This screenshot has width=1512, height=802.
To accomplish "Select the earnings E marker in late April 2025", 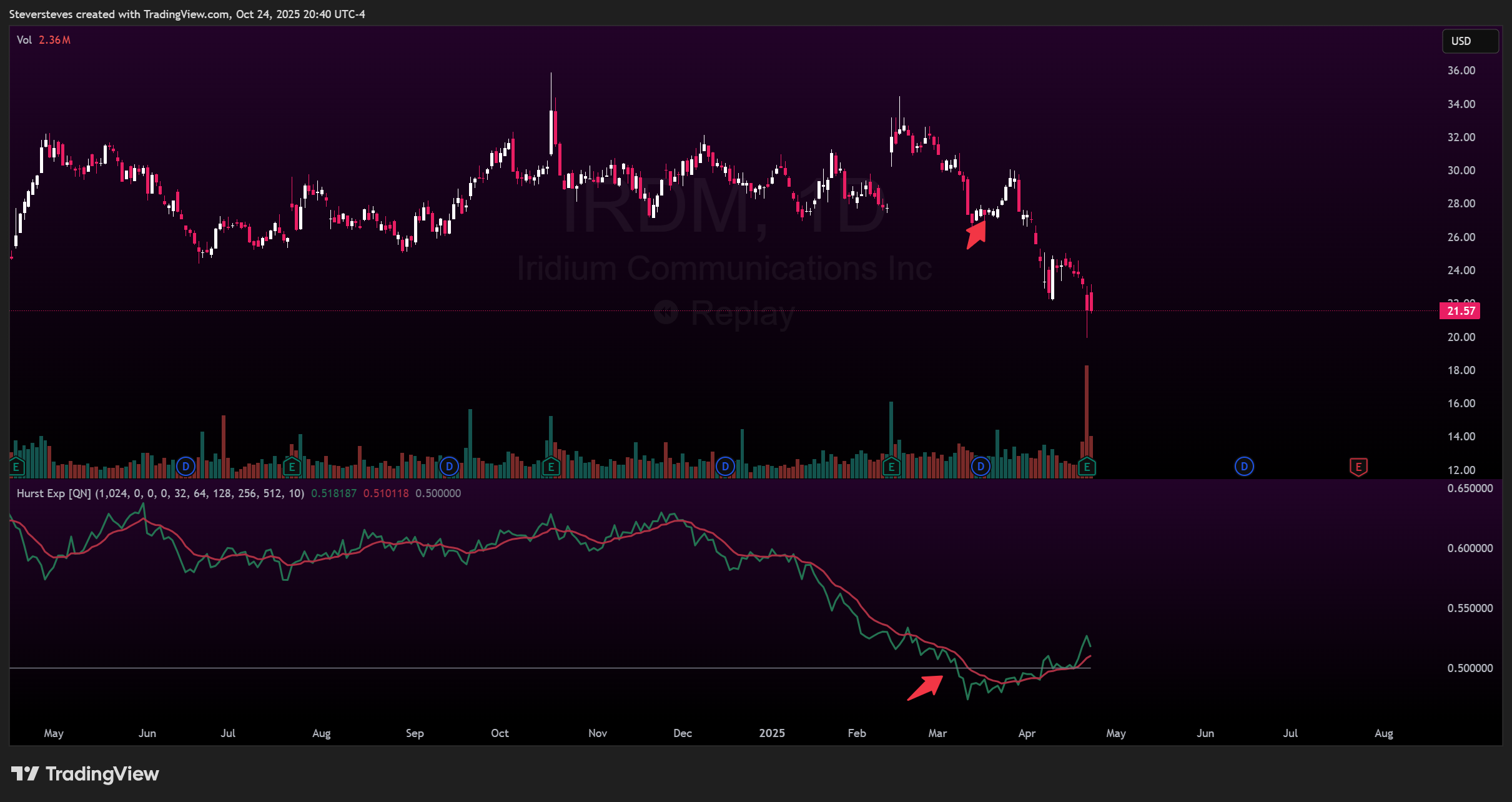I will tap(1087, 467).
